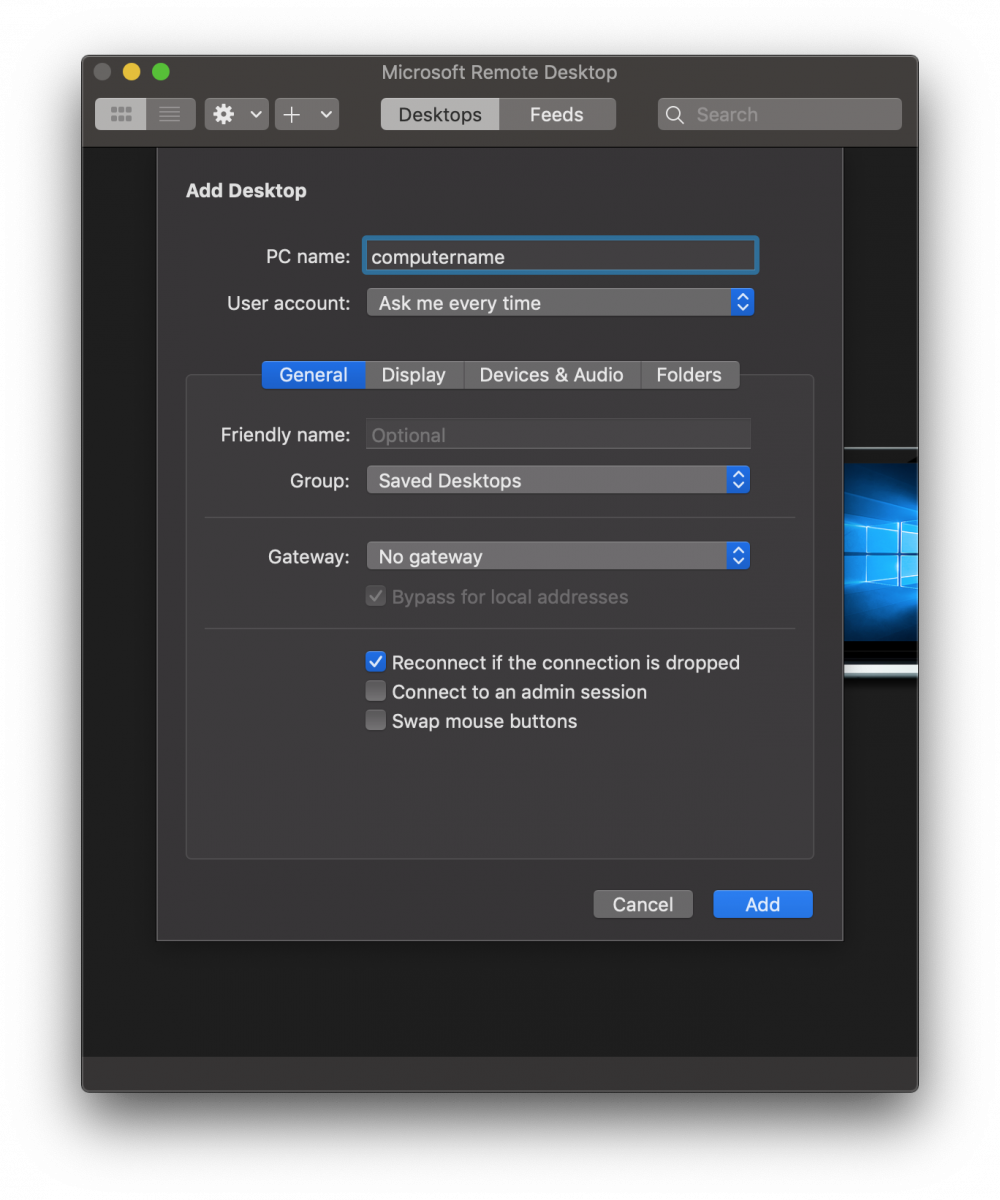Switch to the Folders tab
Image resolution: width=1000 pixels, height=1200 pixels.
point(689,375)
